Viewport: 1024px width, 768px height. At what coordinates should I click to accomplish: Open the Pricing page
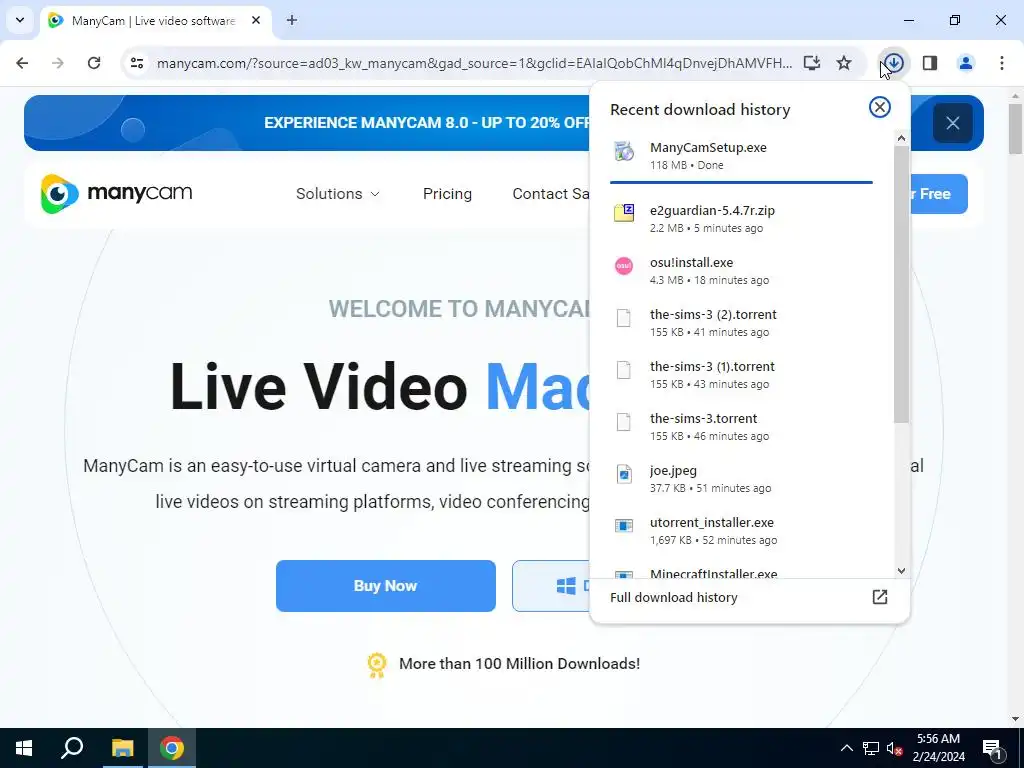click(447, 194)
